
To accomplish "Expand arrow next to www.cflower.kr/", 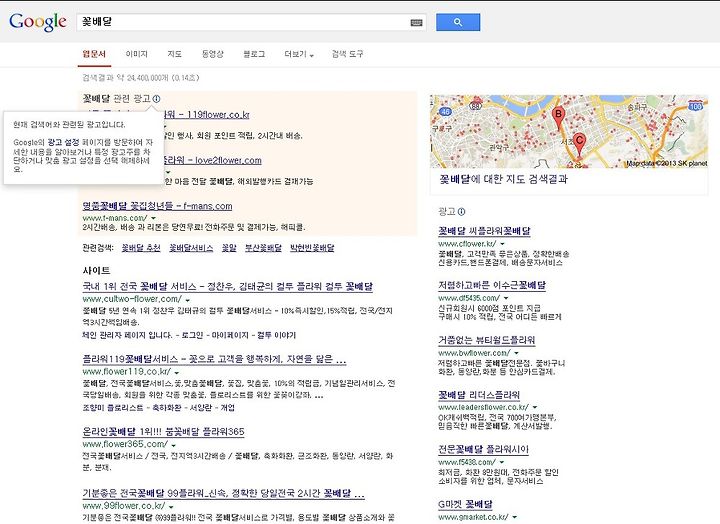I will point(502,244).
